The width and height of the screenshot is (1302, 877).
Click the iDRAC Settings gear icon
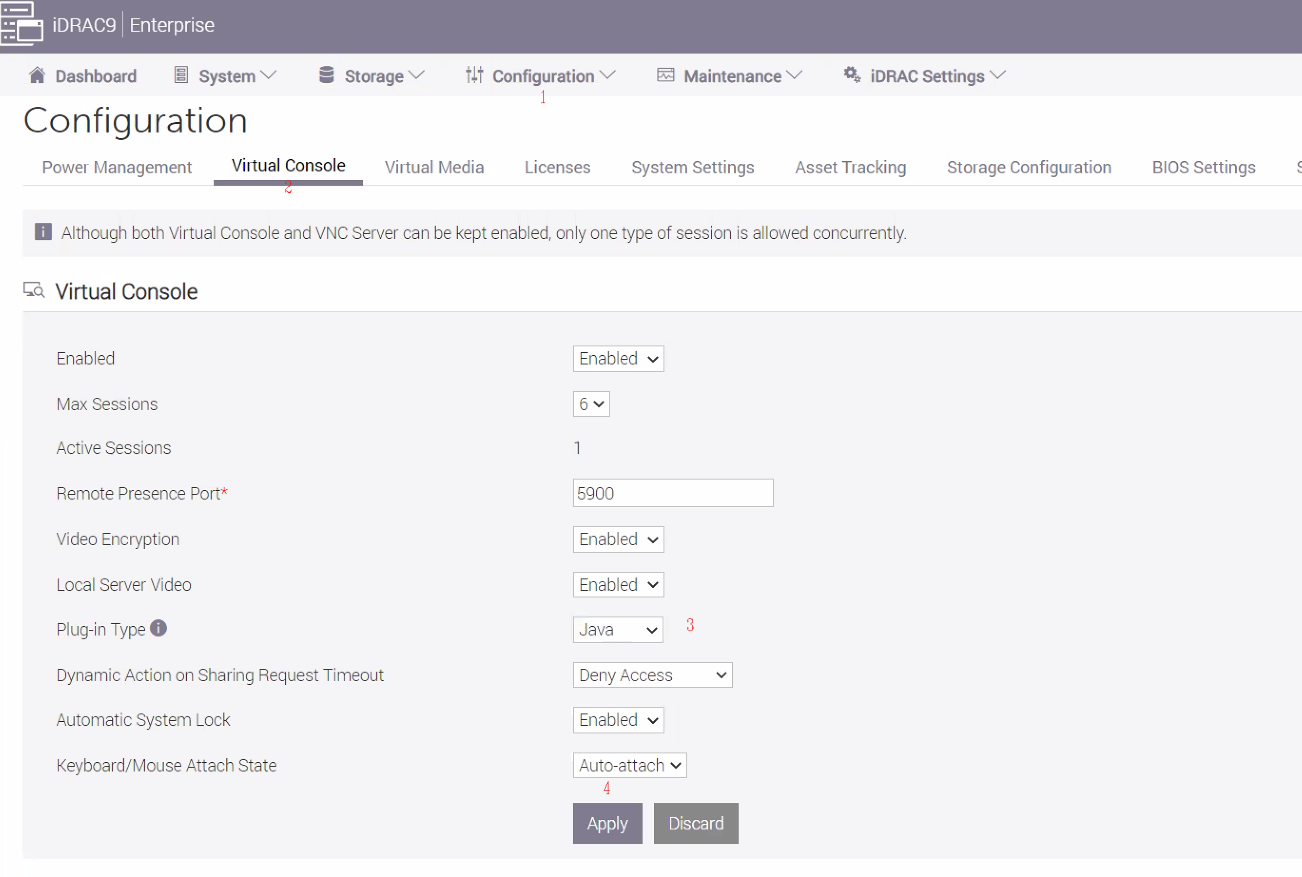pos(852,74)
